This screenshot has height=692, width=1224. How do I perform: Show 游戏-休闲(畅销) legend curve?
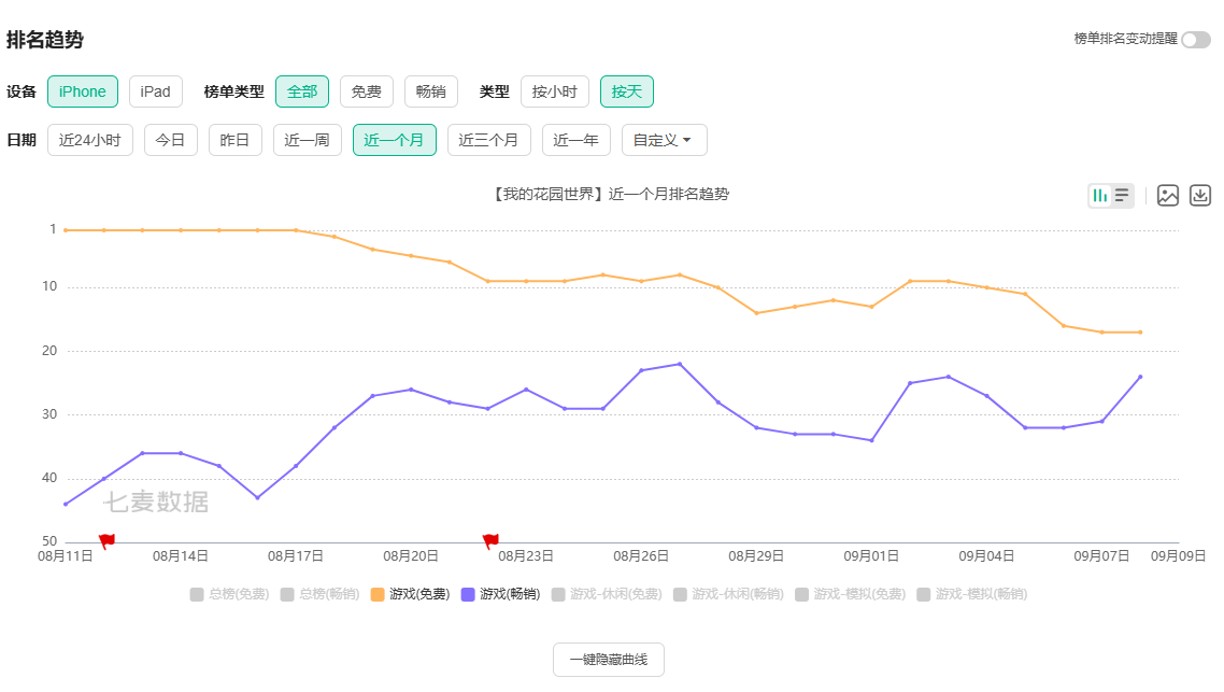point(728,594)
